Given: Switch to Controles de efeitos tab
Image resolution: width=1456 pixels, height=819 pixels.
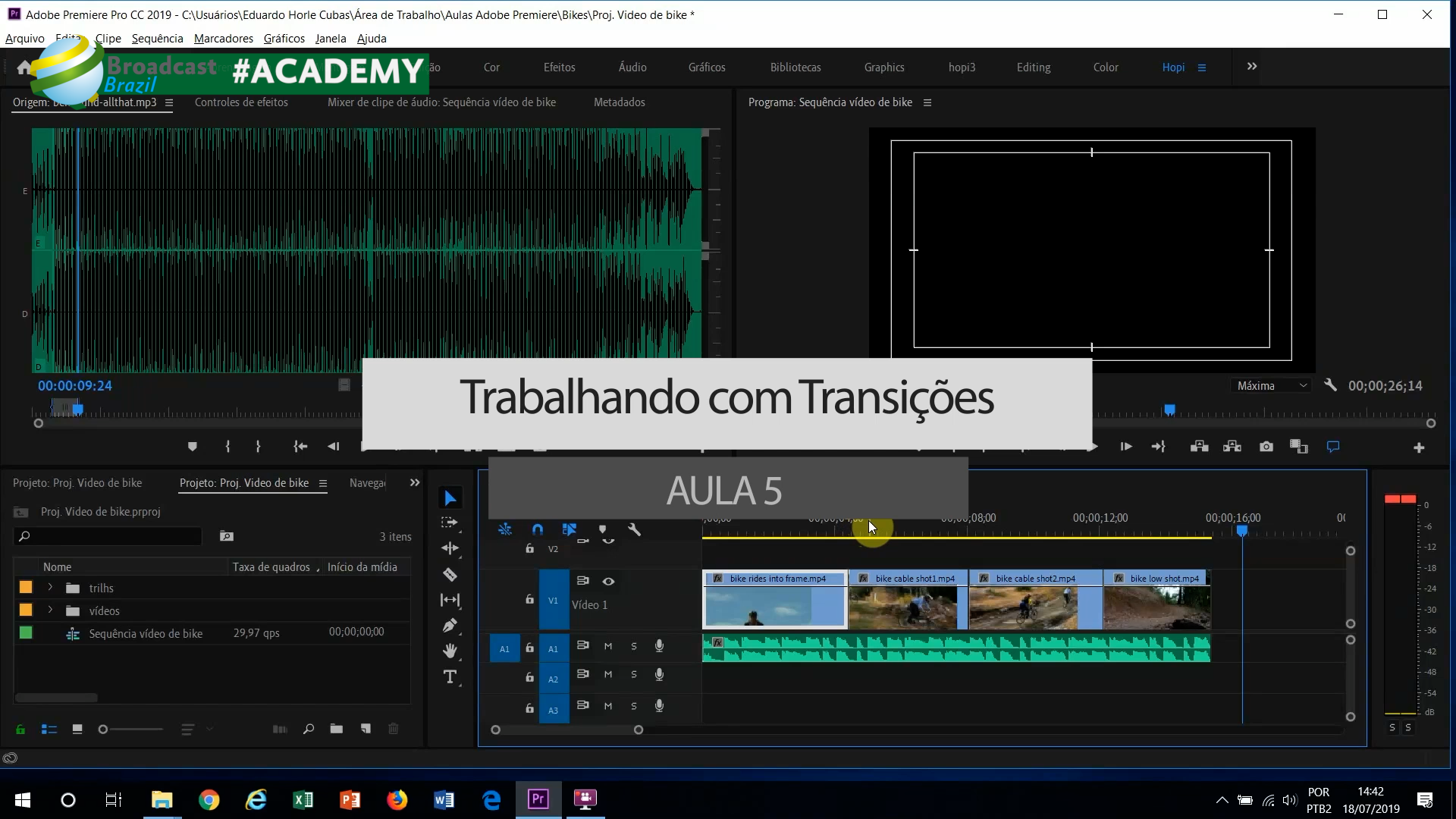Looking at the screenshot, I should 241,102.
